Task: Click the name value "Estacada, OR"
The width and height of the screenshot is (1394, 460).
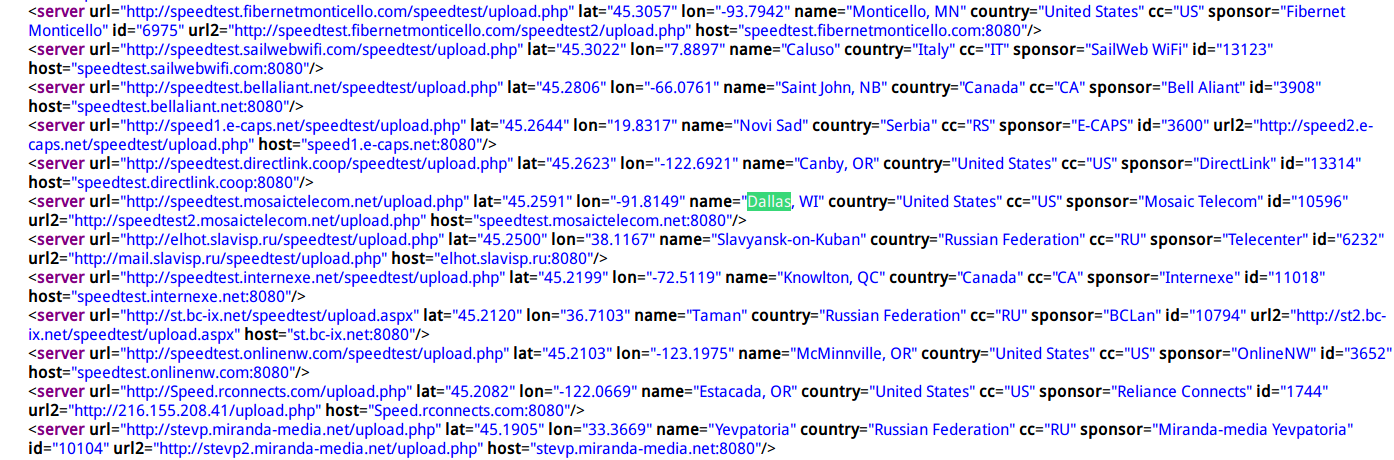Action: point(741,391)
